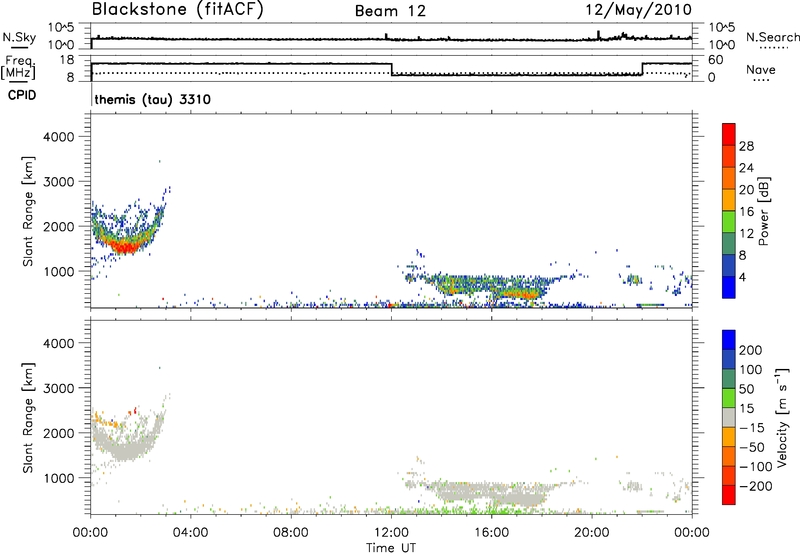Screen dimensions: 800x554
Task: Click the '28' tick on Power scale
Action: 746,146
